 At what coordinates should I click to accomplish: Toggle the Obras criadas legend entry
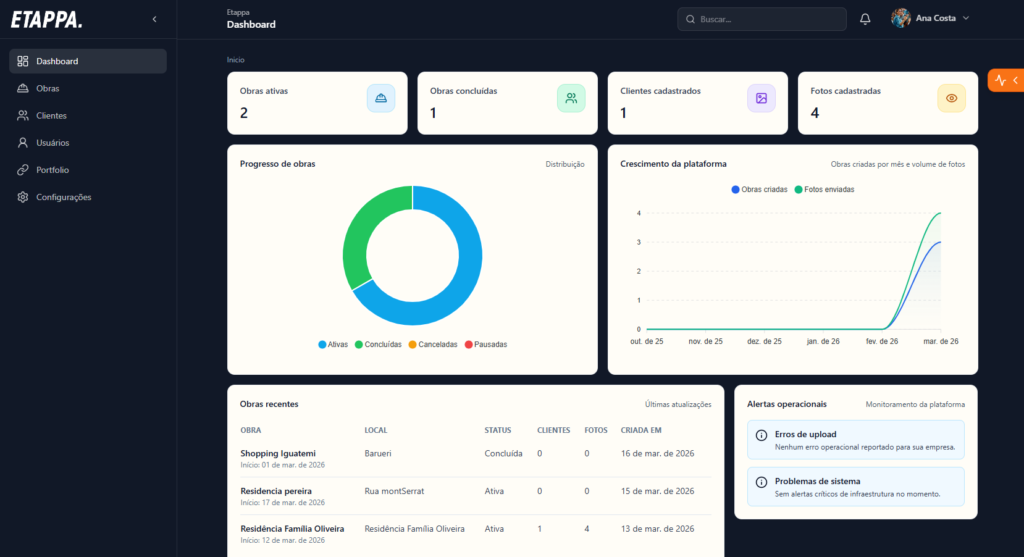[760, 189]
